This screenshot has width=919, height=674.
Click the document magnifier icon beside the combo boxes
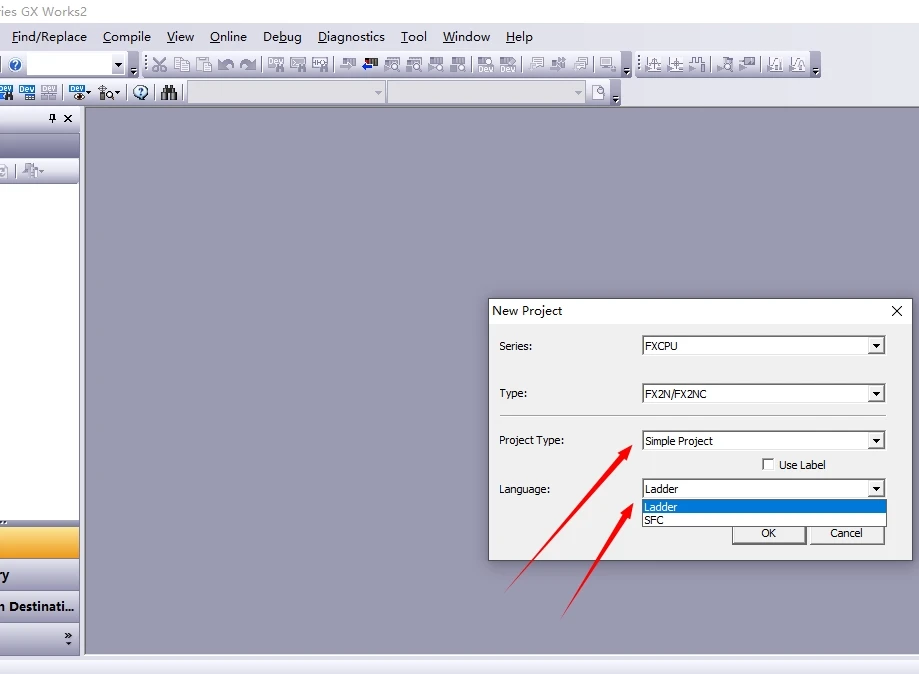point(598,93)
